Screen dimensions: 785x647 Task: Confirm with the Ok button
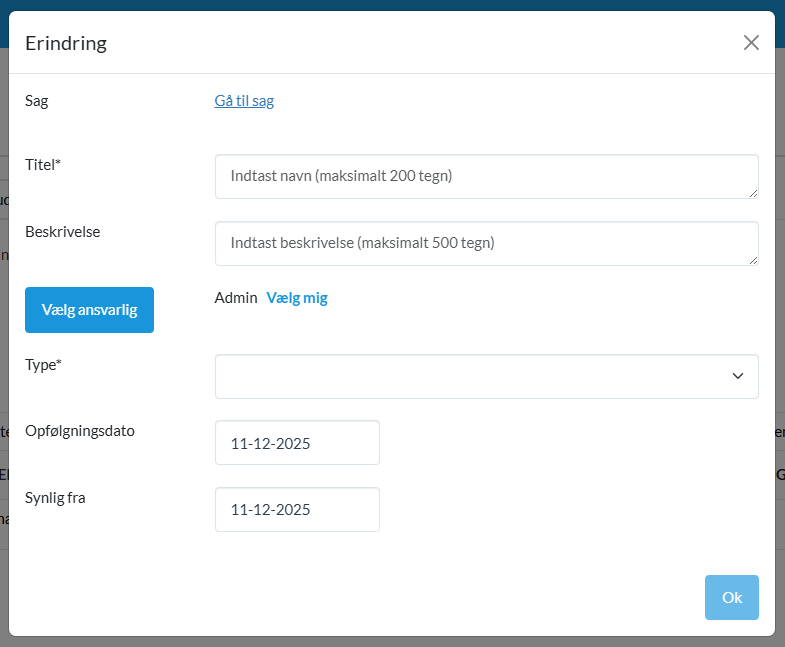pos(731,597)
